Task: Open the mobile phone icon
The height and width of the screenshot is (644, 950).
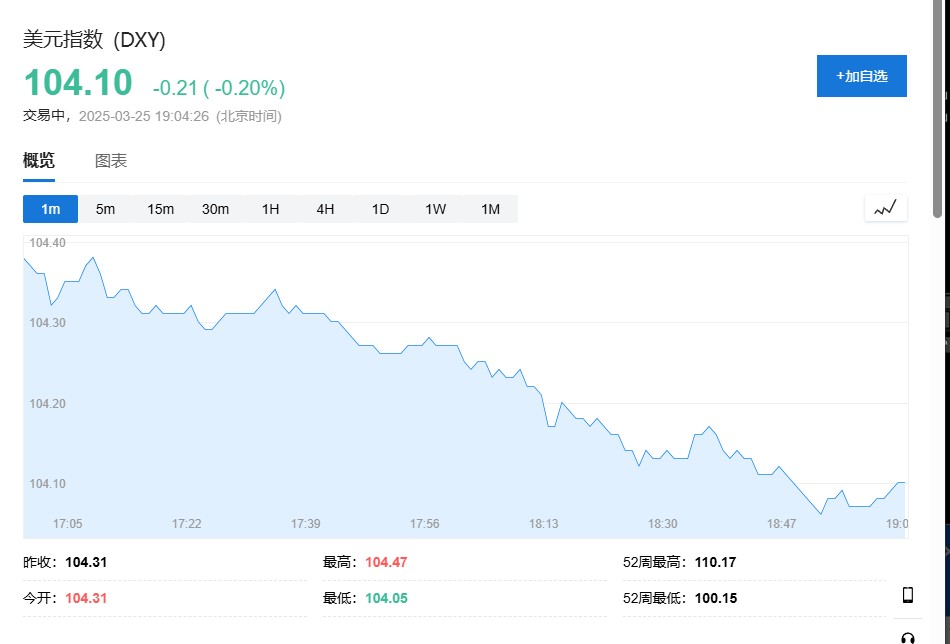Action: [x=908, y=595]
